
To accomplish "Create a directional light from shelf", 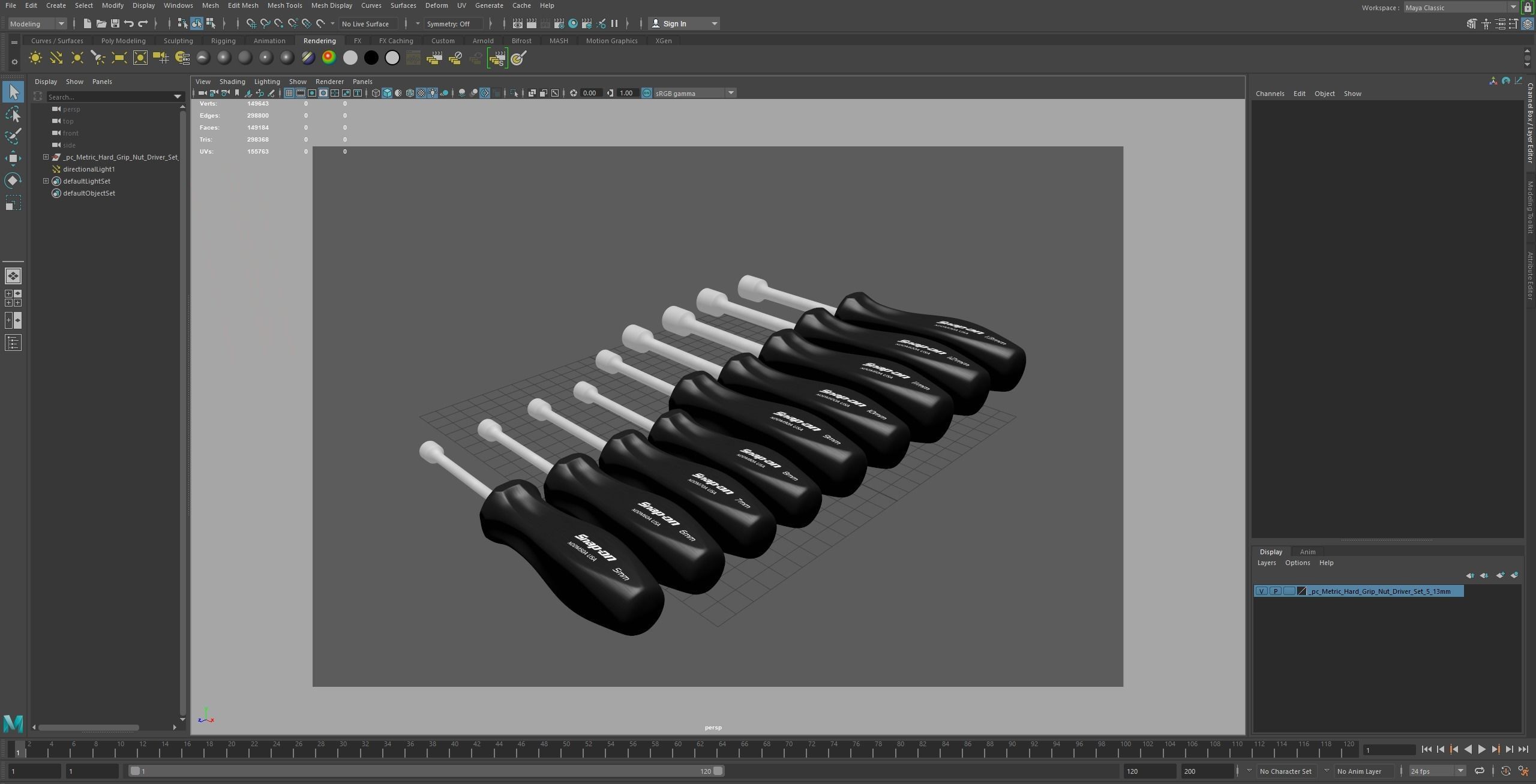I will tap(56, 58).
